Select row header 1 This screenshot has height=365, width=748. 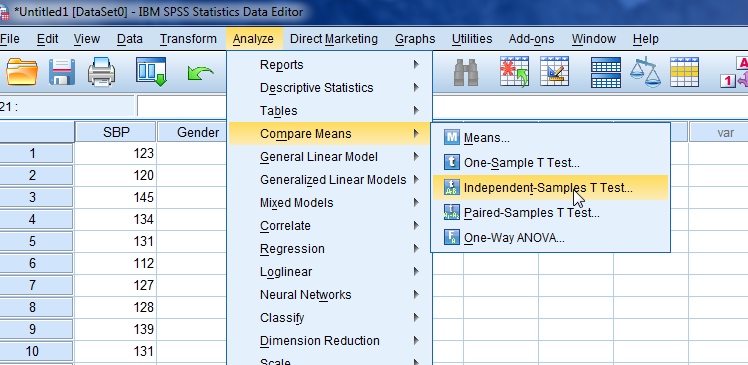tap(36, 153)
